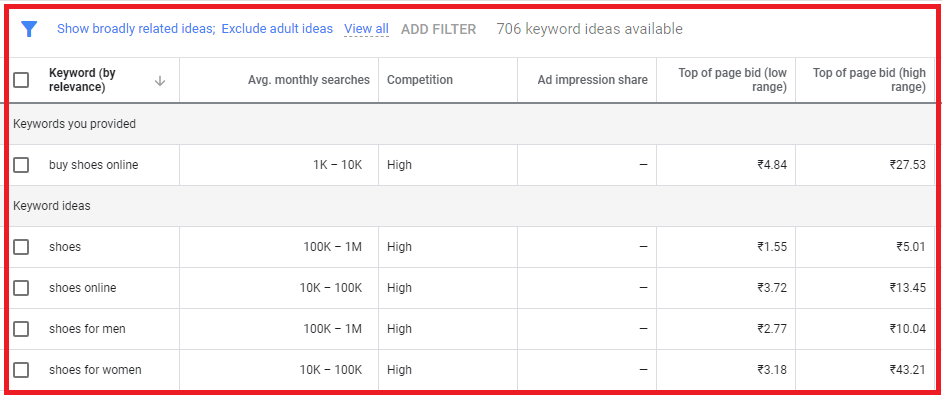Viewport: 942px width, 396px height.
Task: Click the ₹2.77 low bid value
Action: tap(772, 329)
